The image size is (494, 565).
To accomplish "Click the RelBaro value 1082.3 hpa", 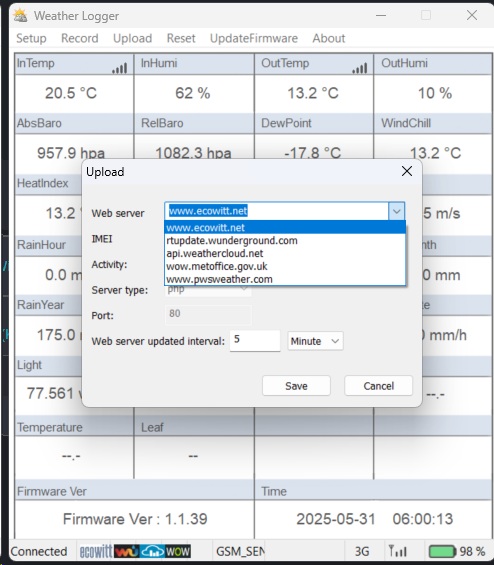I will [x=193, y=152].
